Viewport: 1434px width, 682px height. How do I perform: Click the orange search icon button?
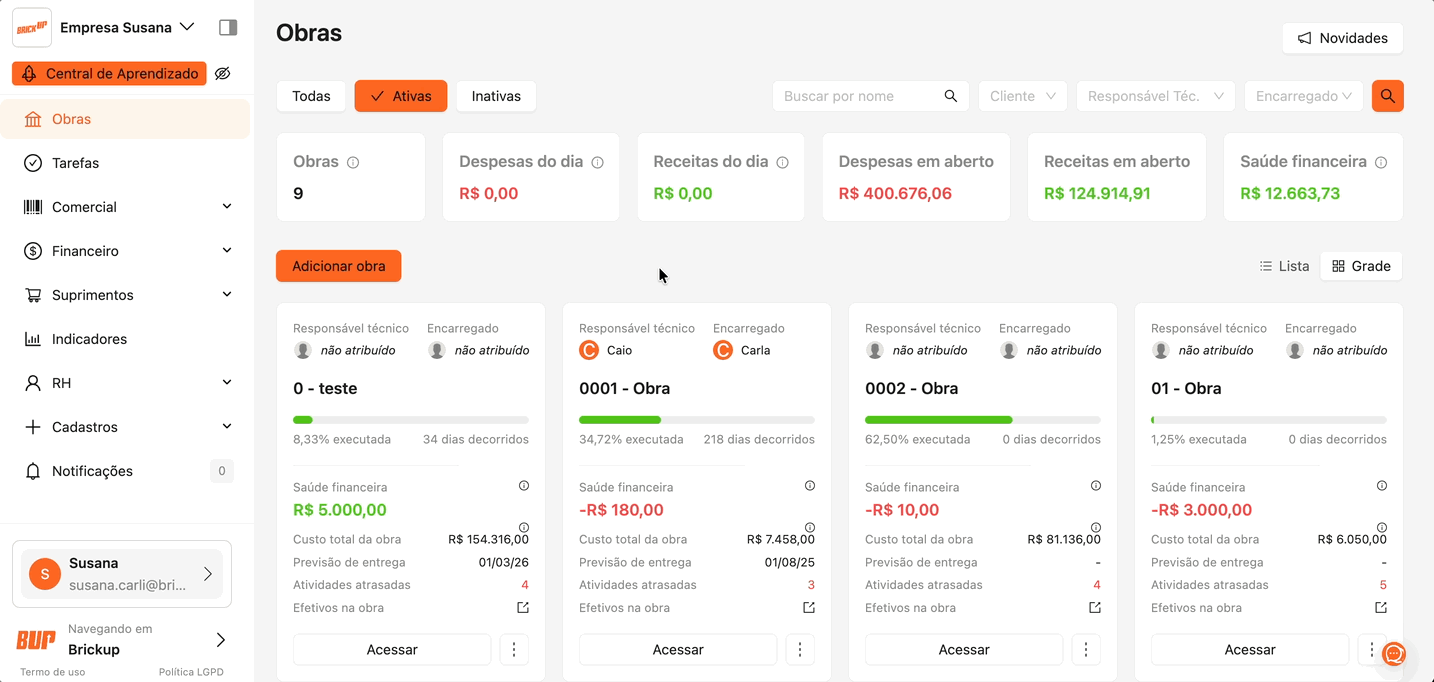1387,96
